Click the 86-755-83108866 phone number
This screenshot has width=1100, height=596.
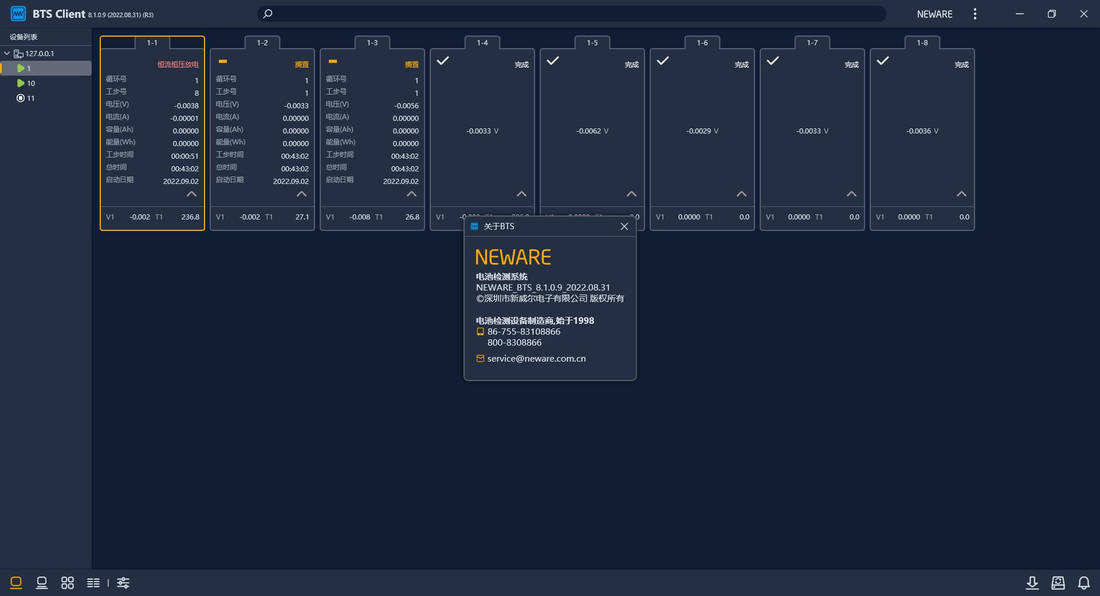click(x=524, y=332)
